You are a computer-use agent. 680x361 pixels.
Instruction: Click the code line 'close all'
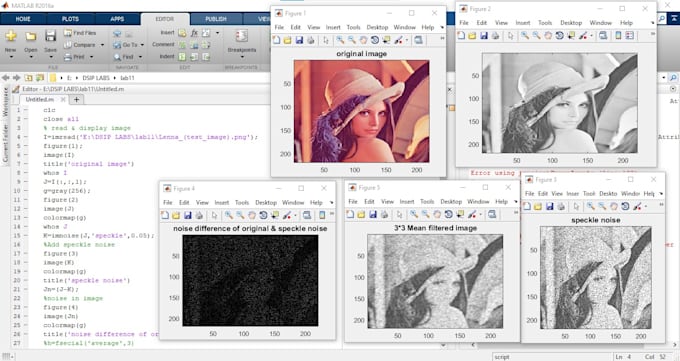61,119
